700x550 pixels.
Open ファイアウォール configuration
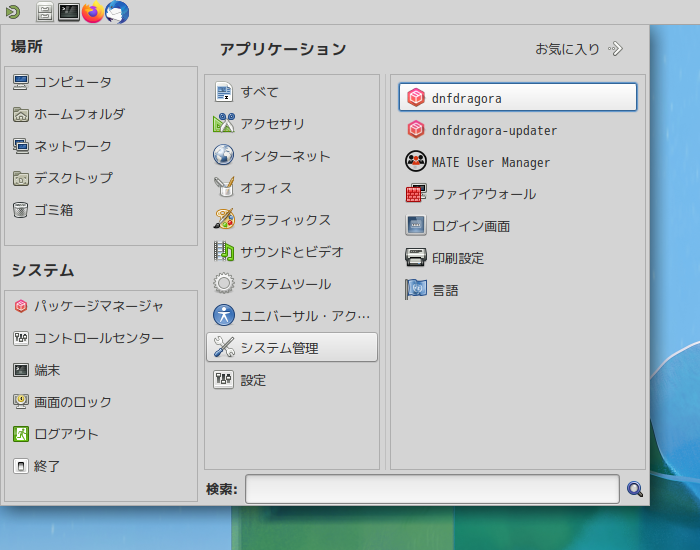click(x=518, y=194)
